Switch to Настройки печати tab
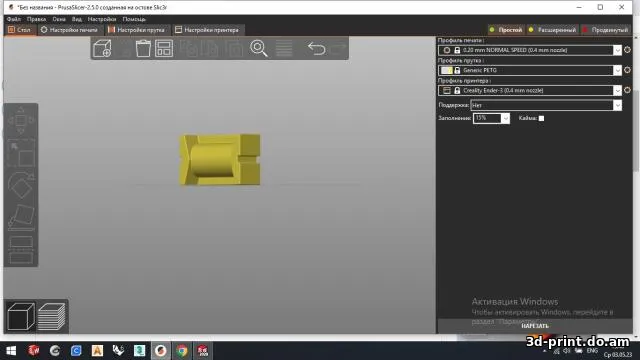Viewport: 640px width, 360px height. [69, 30]
